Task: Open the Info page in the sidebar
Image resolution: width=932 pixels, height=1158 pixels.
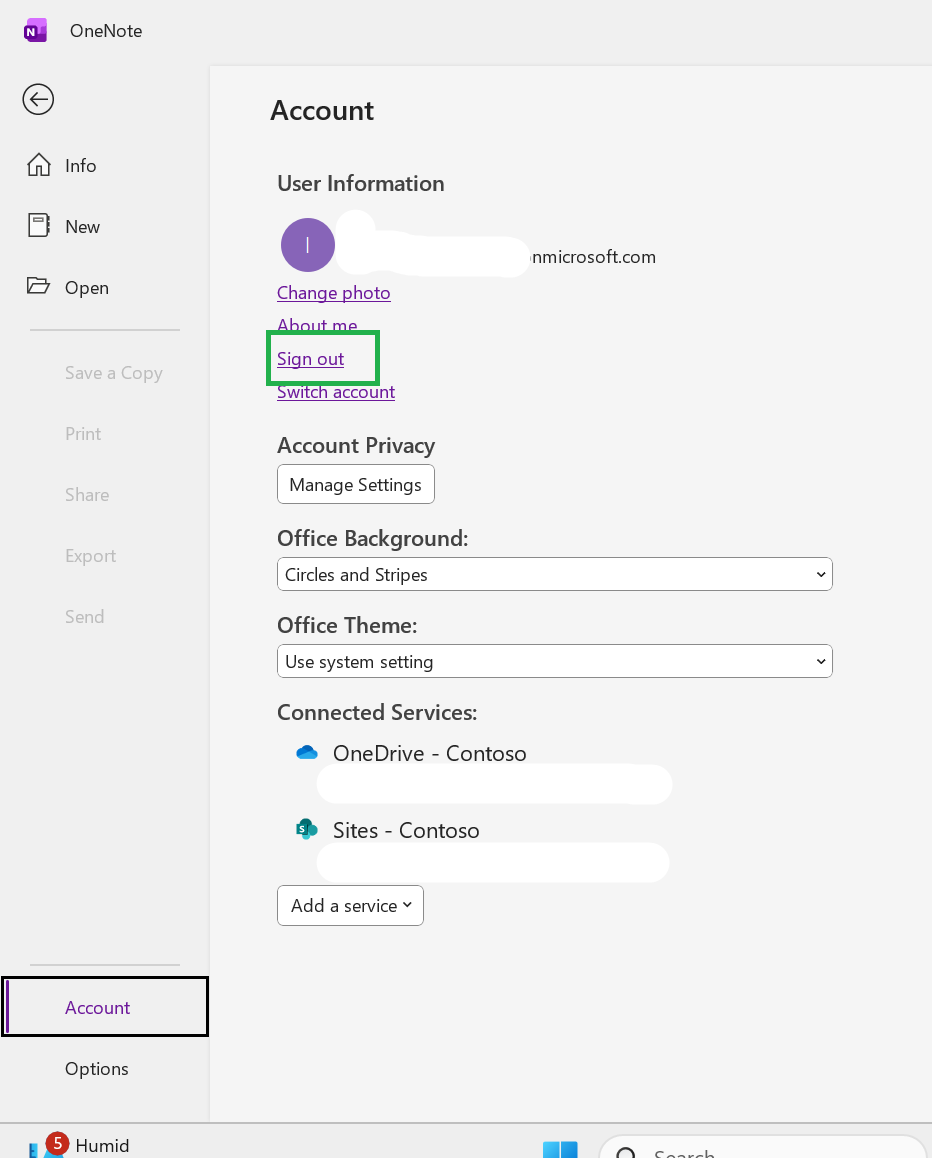Action: (80, 165)
